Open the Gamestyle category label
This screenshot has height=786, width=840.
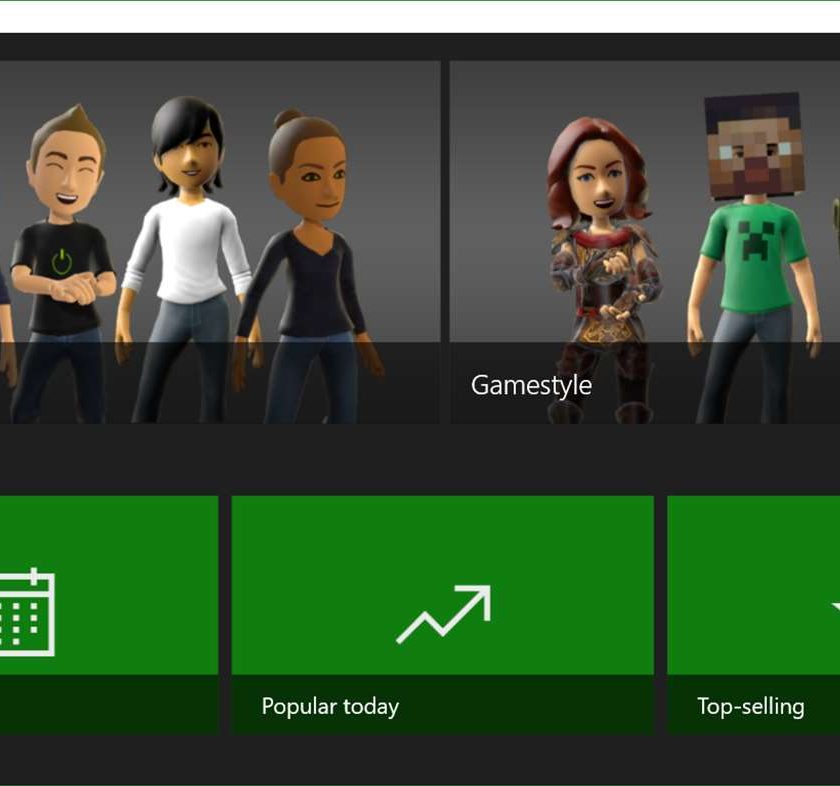[x=531, y=385]
